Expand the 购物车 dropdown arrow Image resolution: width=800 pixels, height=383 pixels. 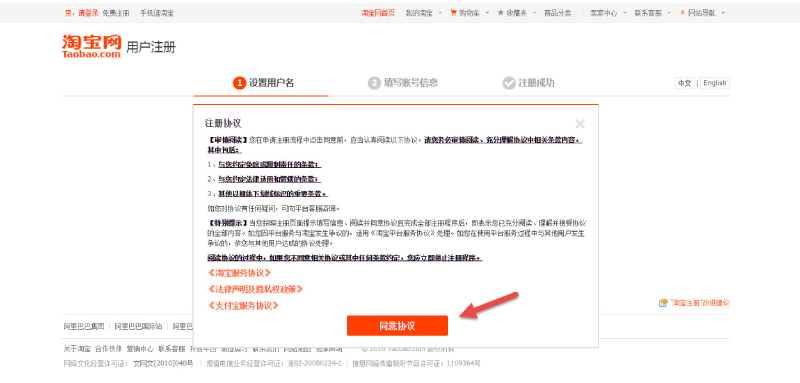pyautogui.click(x=487, y=13)
